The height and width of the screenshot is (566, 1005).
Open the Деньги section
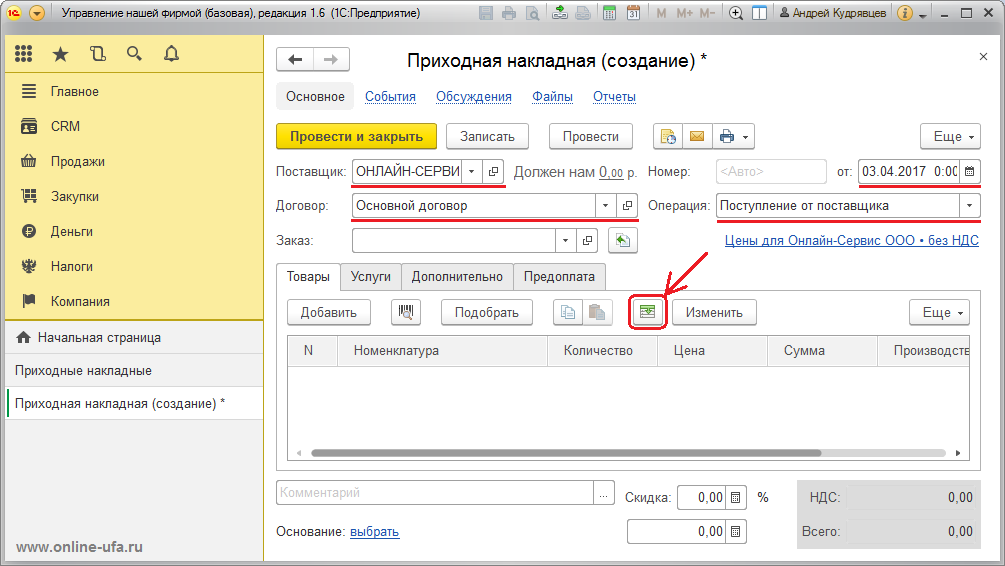pos(72,231)
